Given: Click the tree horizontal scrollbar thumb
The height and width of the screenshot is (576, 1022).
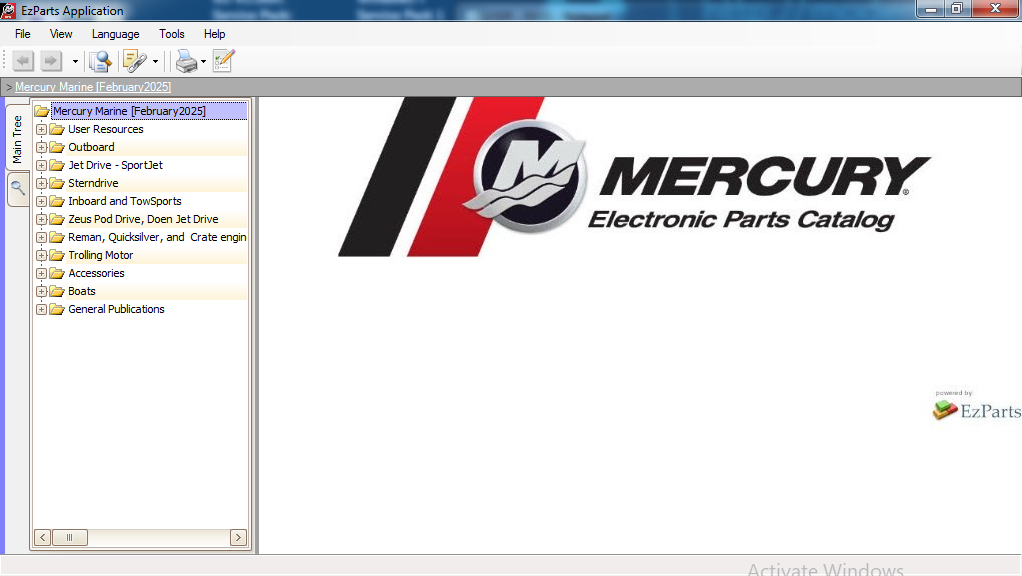Looking at the screenshot, I should [x=69, y=538].
